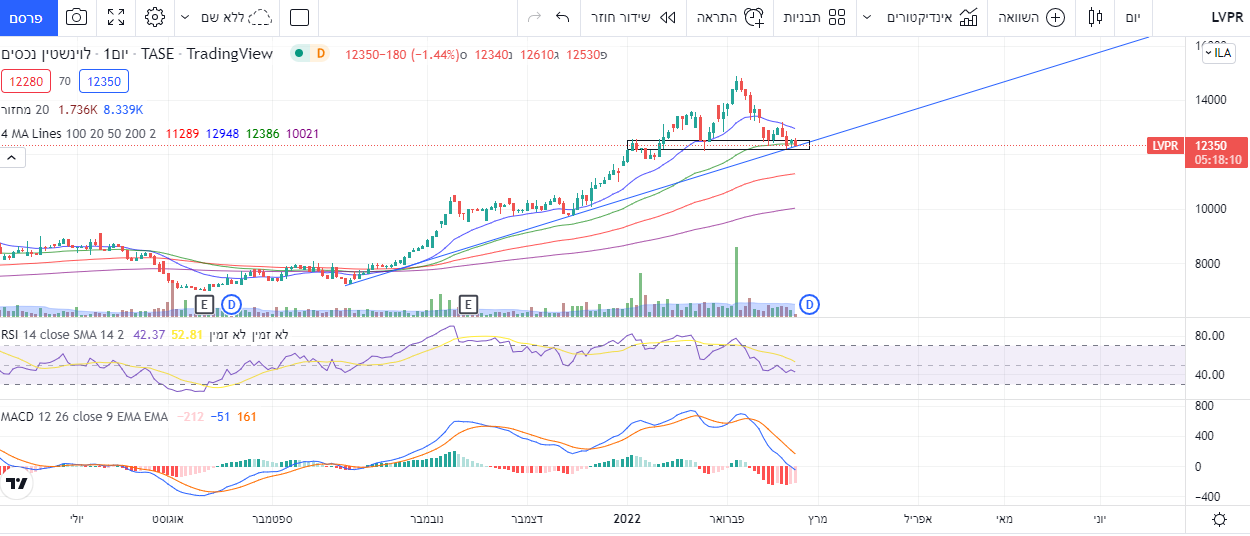The image size is (1250, 536).
Task: Open the ILA currency dropdown
Action: [1217, 53]
